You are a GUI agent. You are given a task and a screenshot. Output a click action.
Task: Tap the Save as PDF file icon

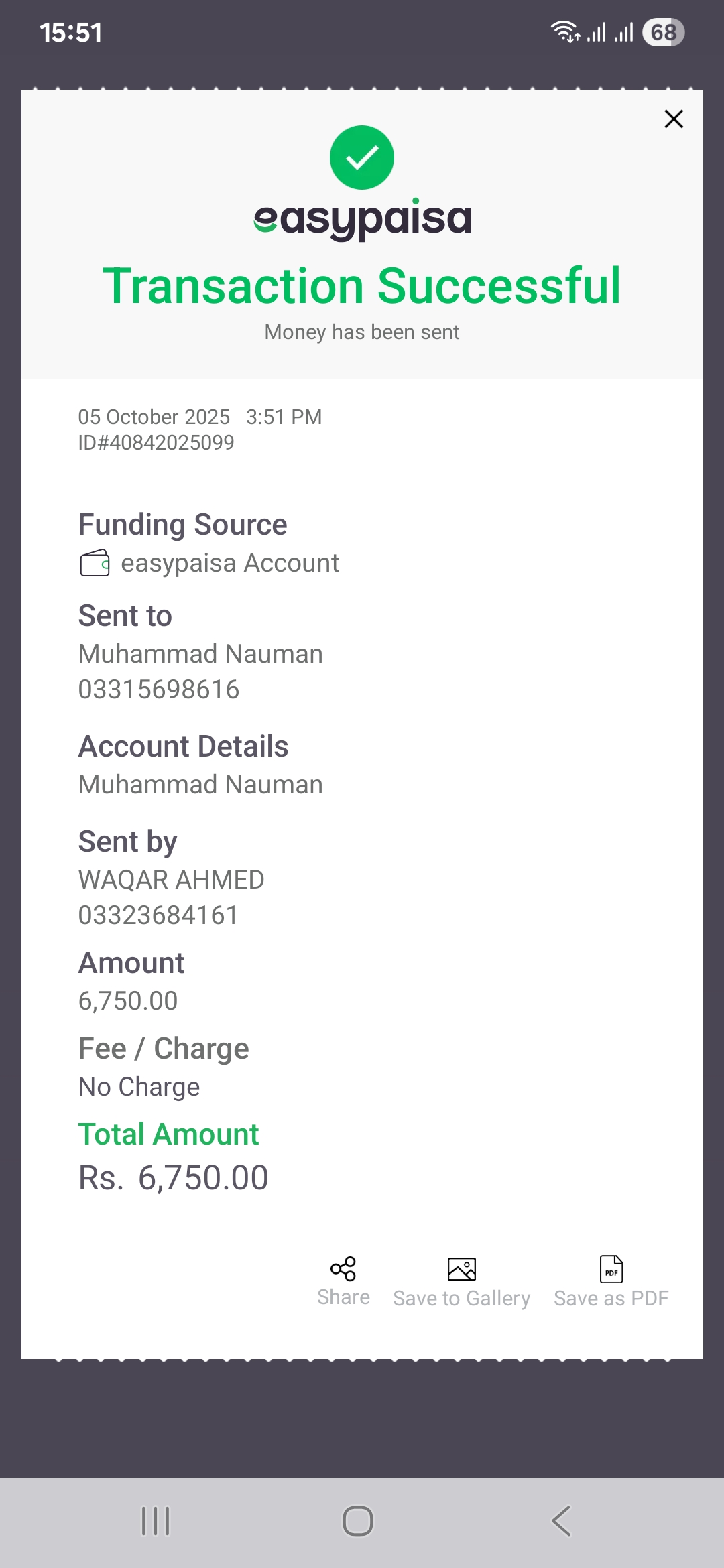611,1269
